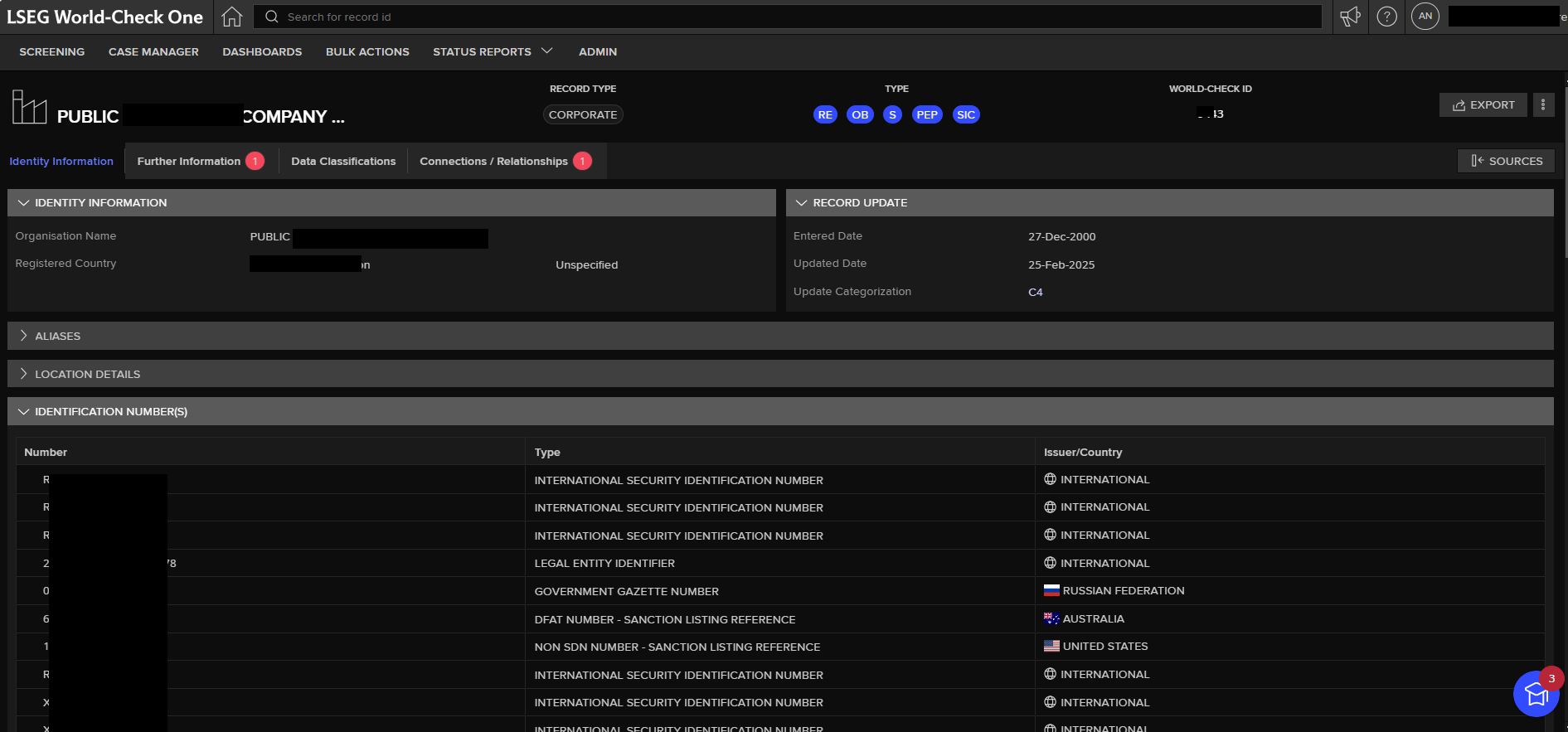Open the three-dot more options menu
1568x732 pixels.
pos(1543,104)
